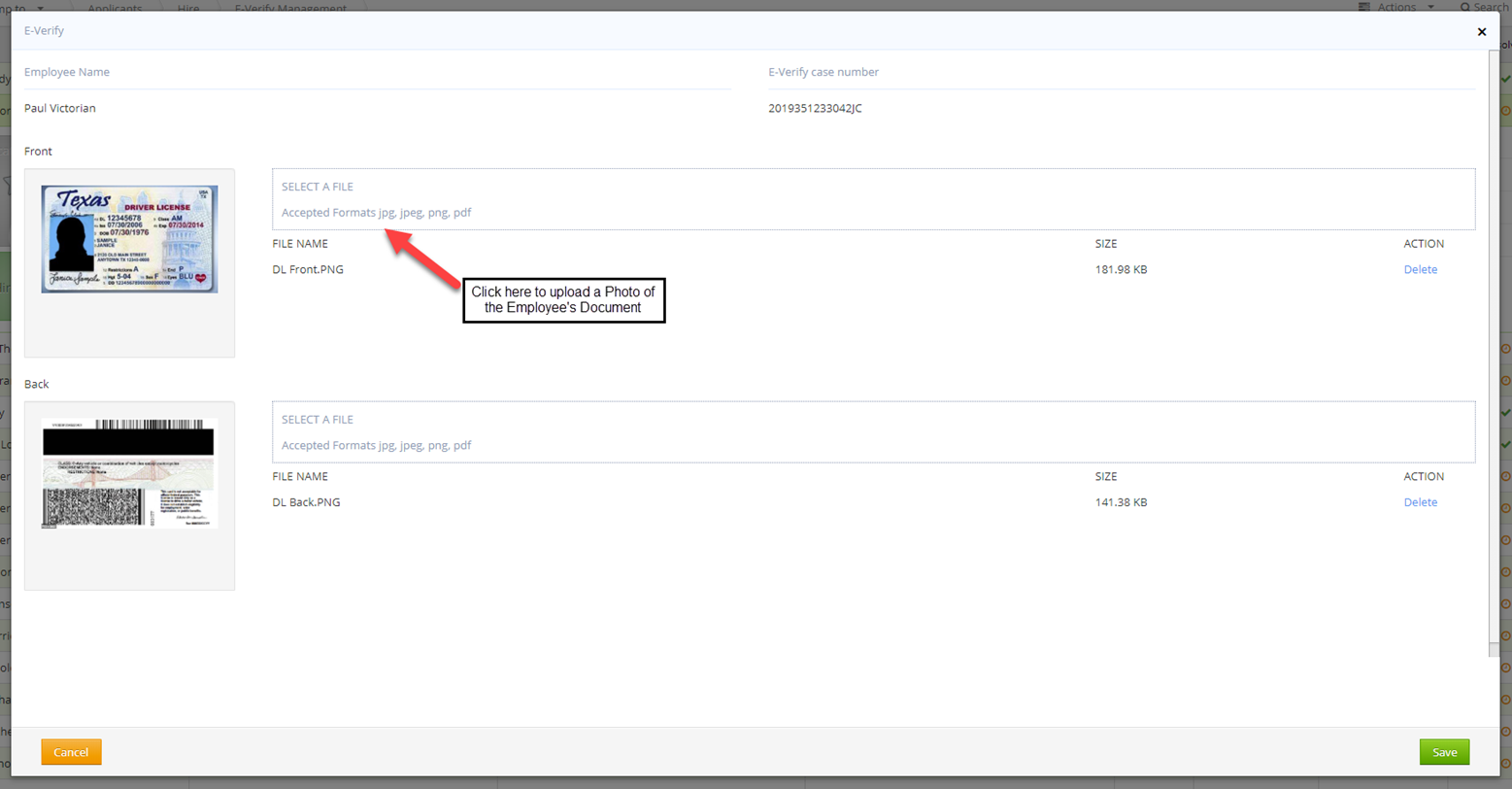Select the DL Front.PNG file name
This screenshot has width=1512, height=789.
308,270
